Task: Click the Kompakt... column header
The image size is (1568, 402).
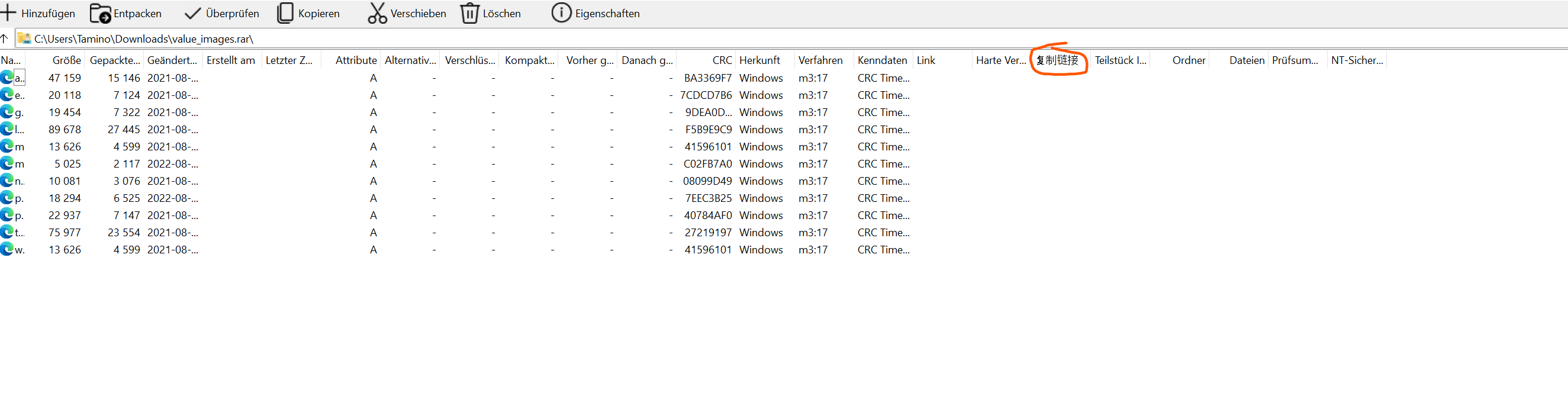Action: (530, 60)
